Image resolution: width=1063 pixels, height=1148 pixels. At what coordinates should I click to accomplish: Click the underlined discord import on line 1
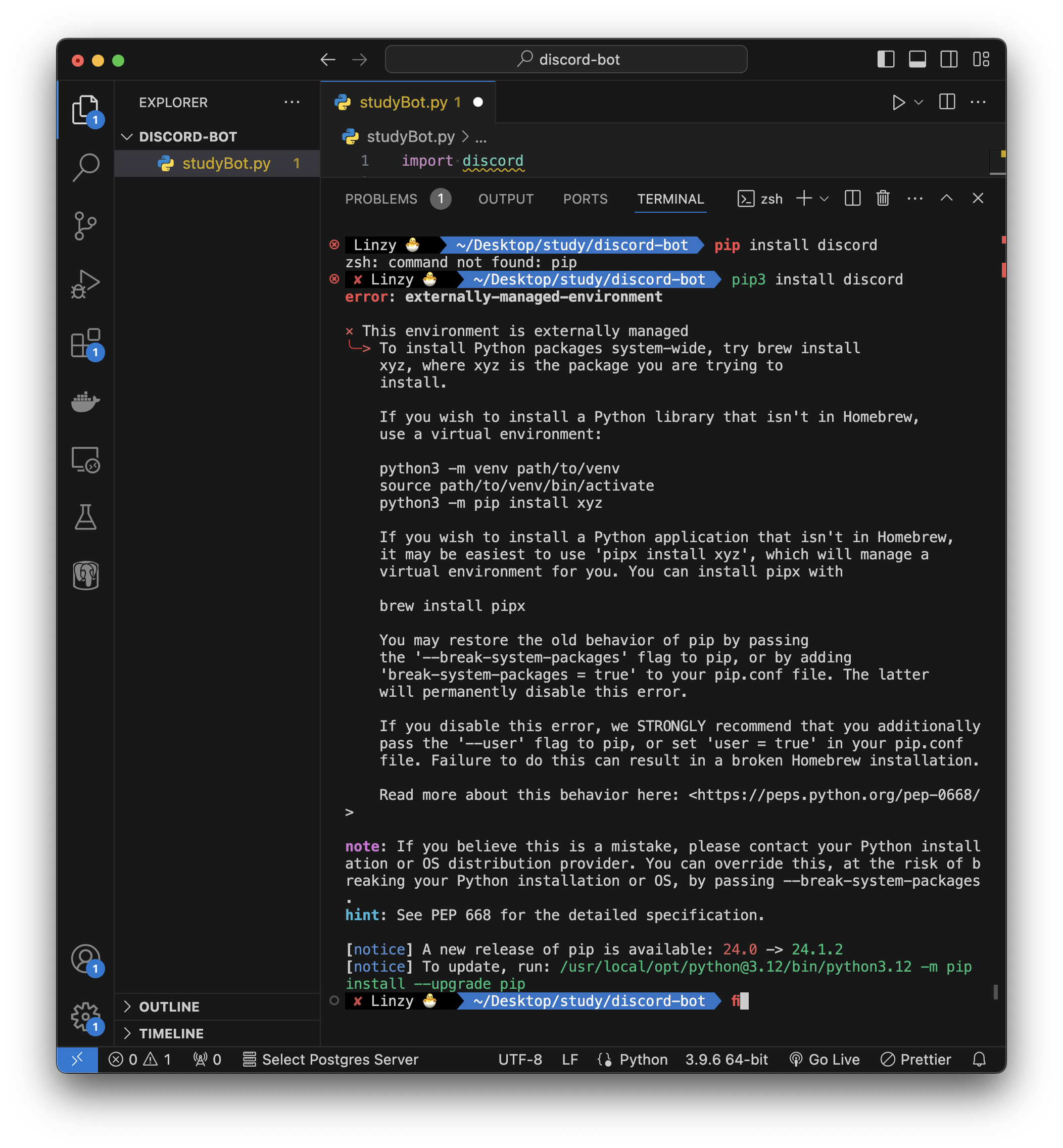tap(493, 161)
